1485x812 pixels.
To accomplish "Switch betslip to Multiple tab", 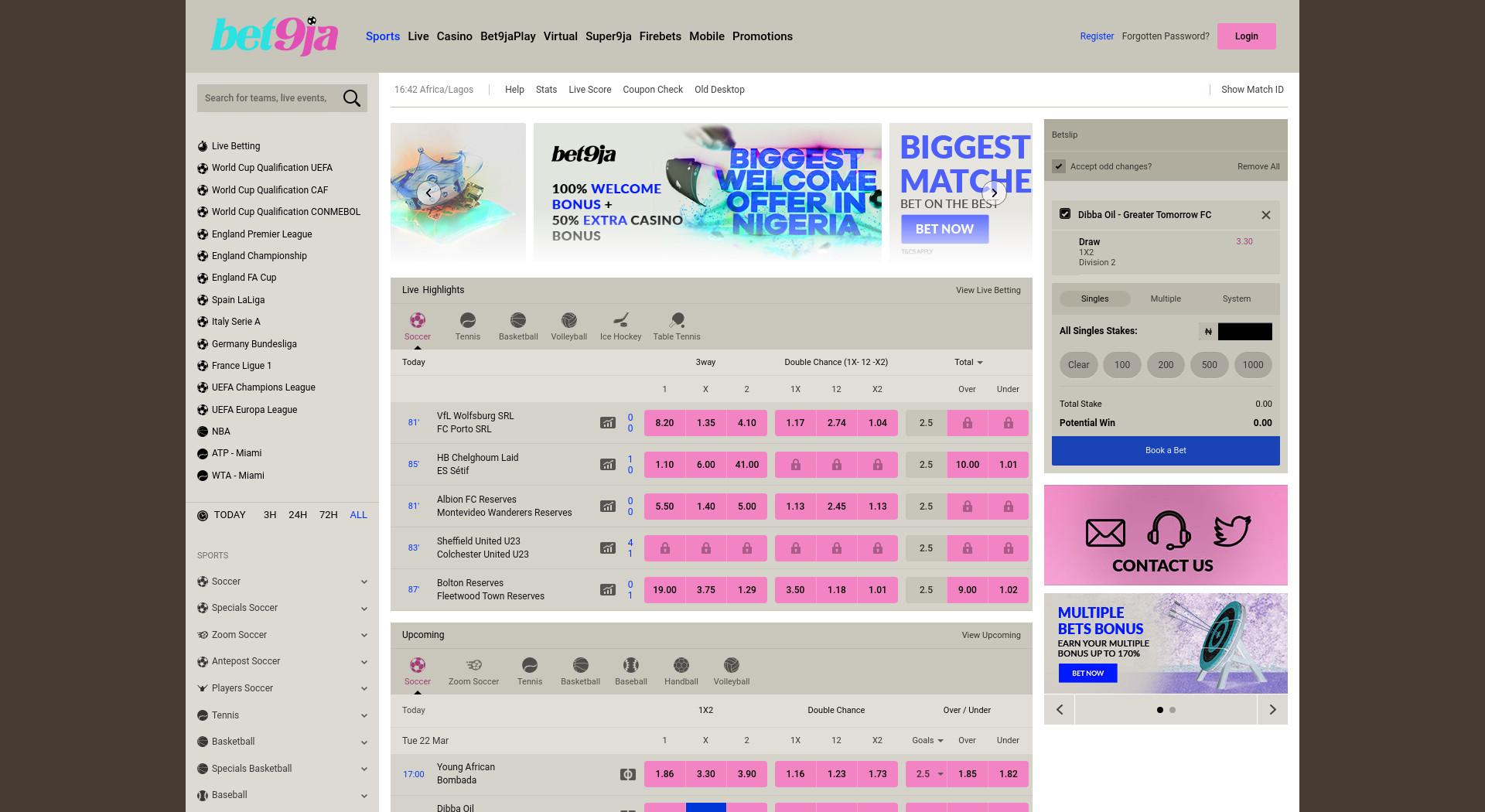I will coord(1166,299).
